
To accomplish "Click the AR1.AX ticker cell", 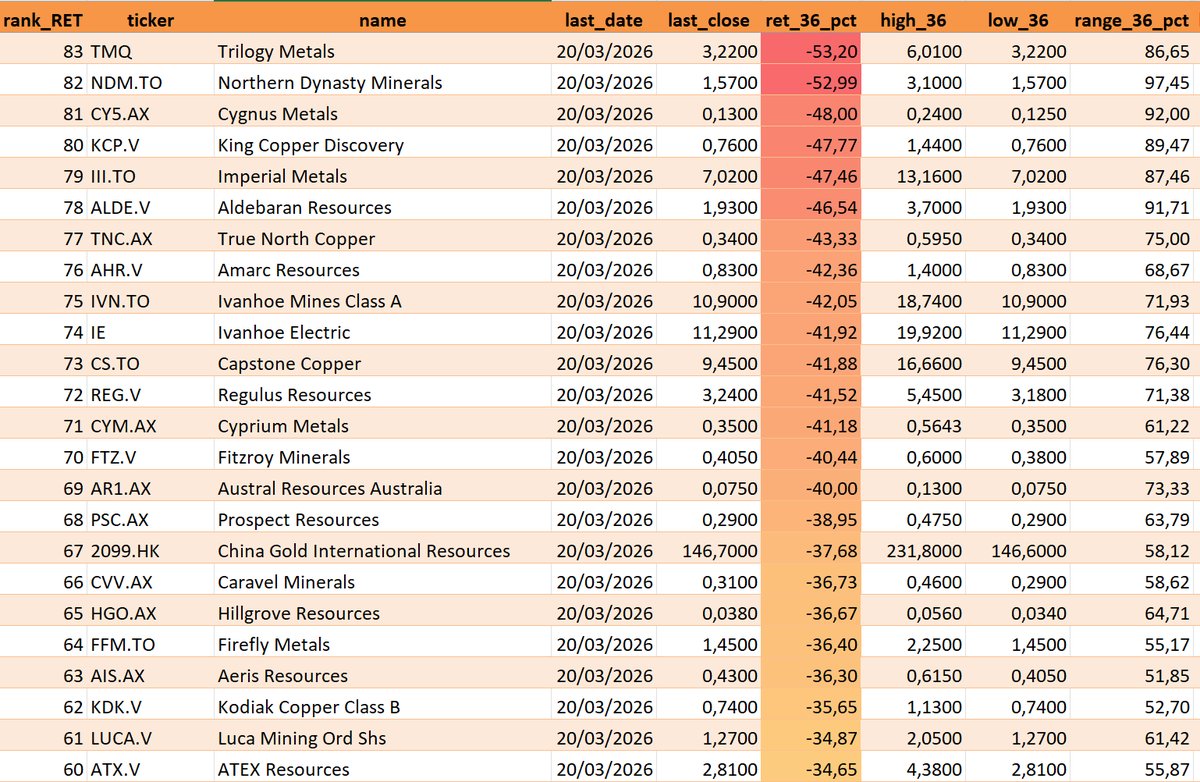I will click(x=149, y=488).
